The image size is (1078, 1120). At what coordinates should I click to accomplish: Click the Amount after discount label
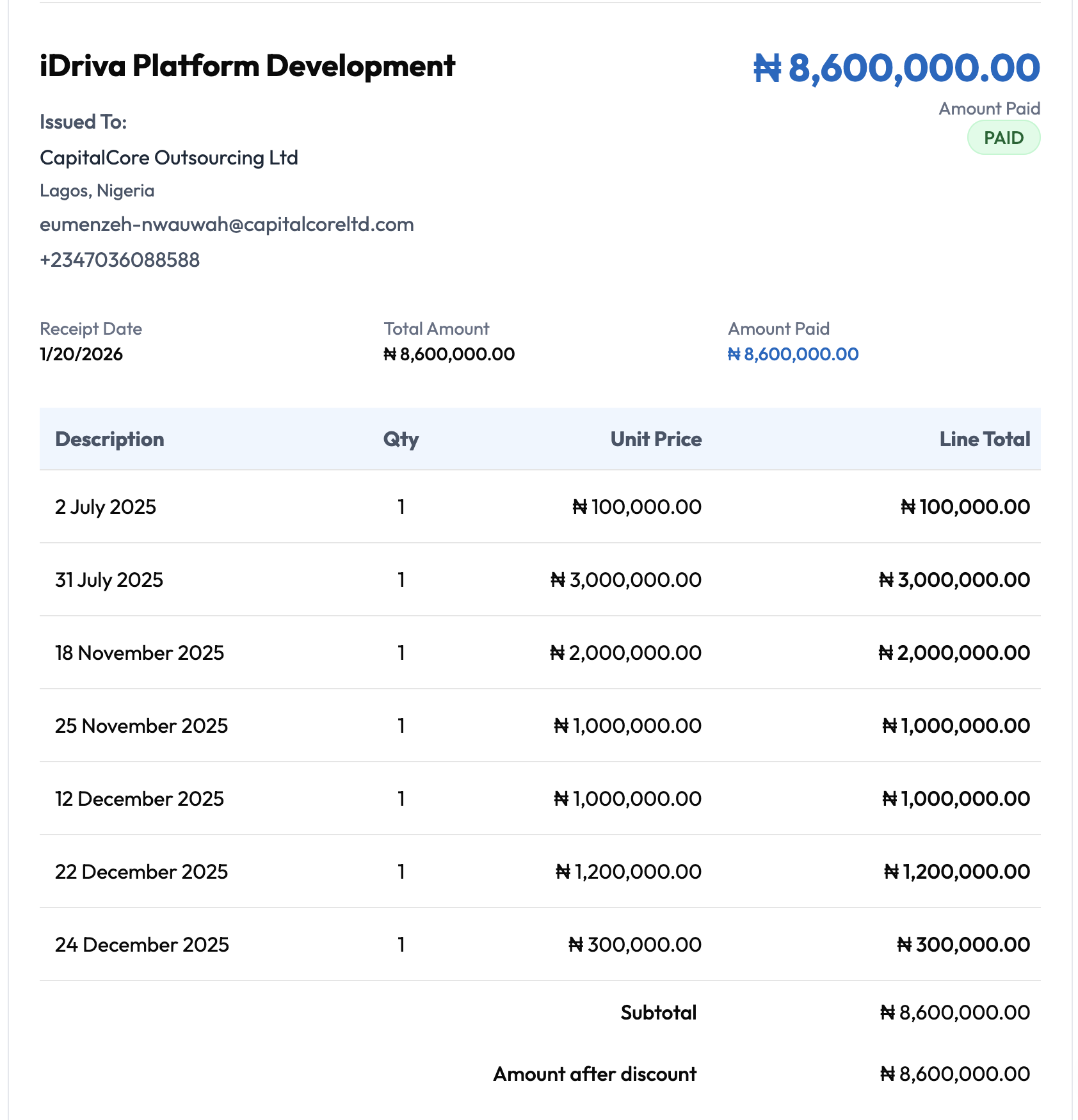click(x=595, y=1074)
